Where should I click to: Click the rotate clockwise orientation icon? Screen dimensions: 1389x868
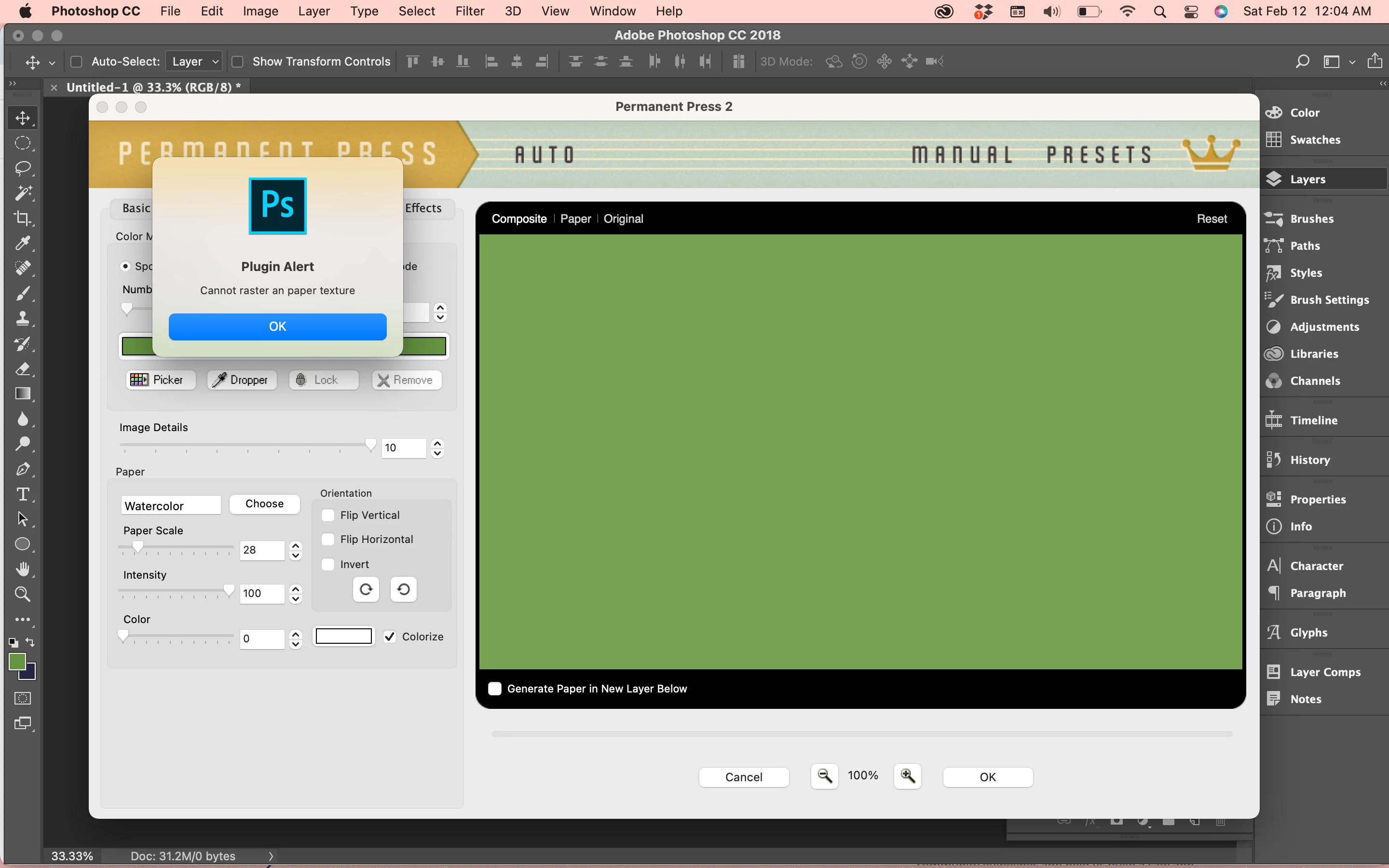pos(366,590)
